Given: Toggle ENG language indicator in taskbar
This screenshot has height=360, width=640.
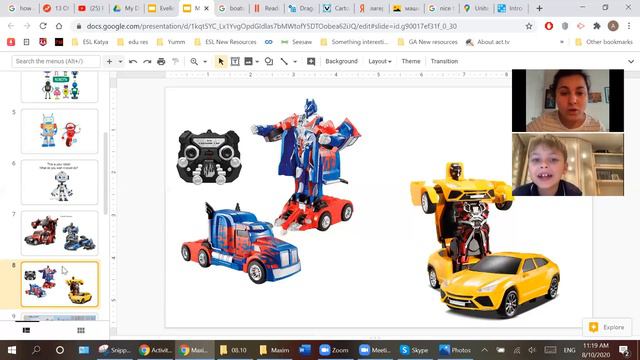Looking at the screenshot, I should (x=569, y=350).
